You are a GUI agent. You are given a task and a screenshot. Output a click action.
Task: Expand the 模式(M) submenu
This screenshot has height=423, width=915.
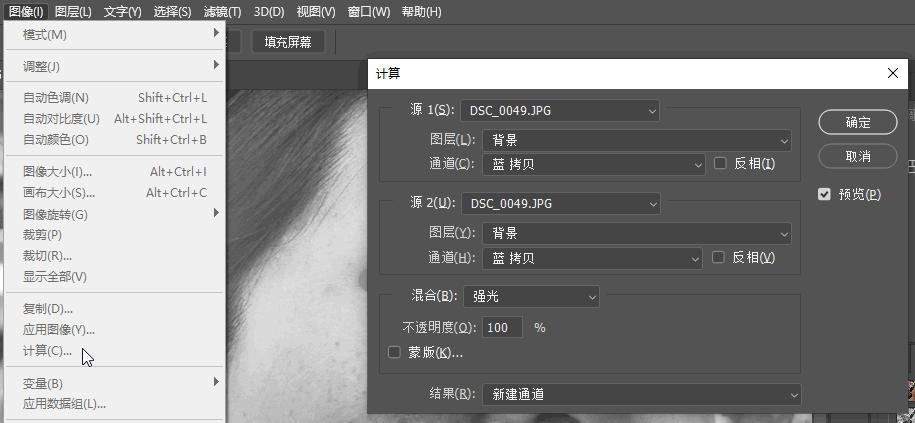[x=114, y=34]
